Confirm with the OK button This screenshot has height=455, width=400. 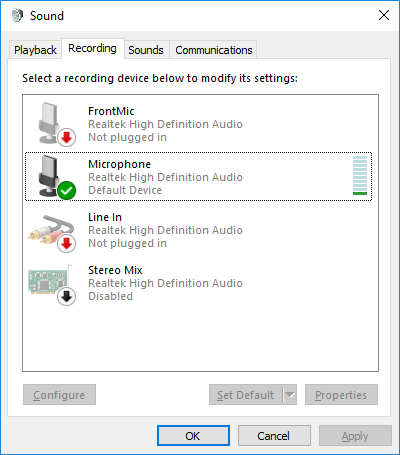(193, 436)
